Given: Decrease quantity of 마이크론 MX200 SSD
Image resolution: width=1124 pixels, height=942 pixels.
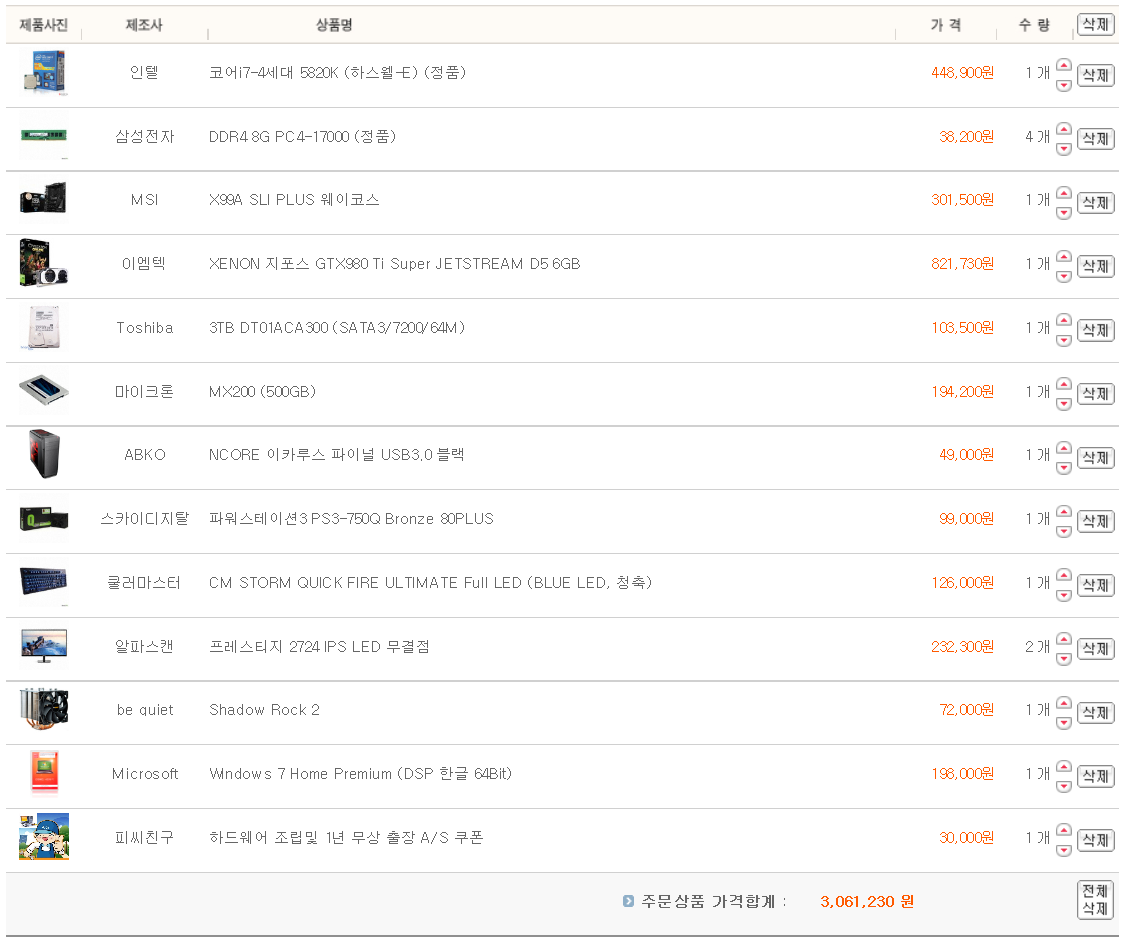Looking at the screenshot, I should (1064, 404).
